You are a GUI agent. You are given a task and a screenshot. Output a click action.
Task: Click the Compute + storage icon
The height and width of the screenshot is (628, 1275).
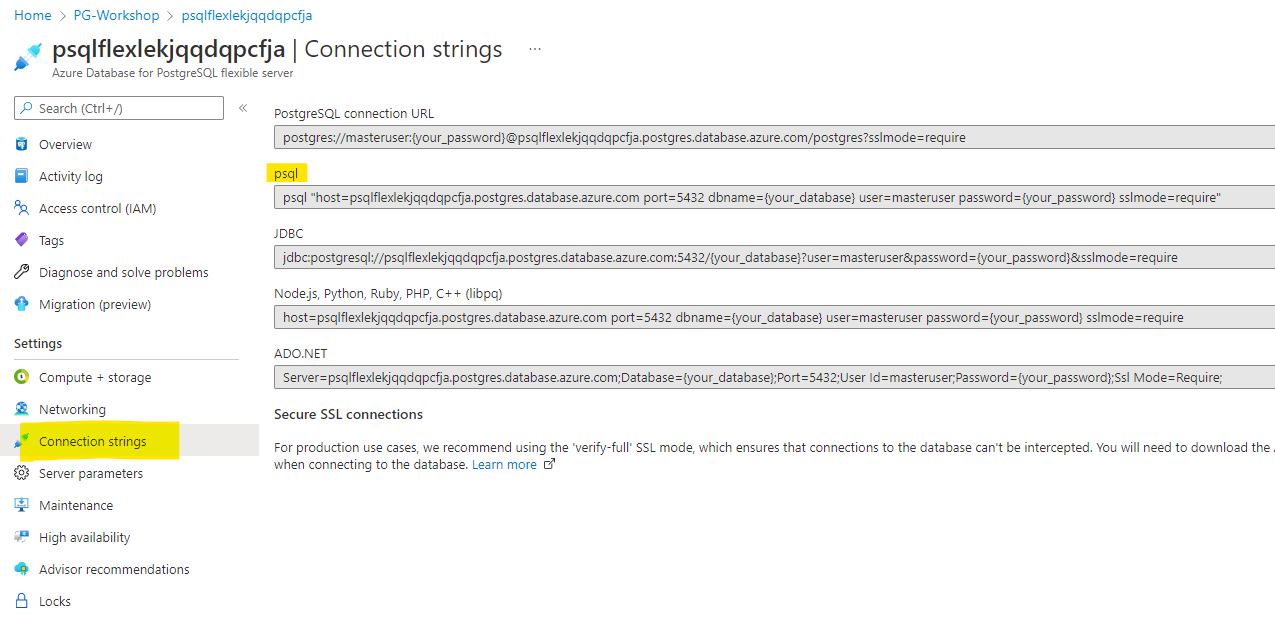[21, 378]
